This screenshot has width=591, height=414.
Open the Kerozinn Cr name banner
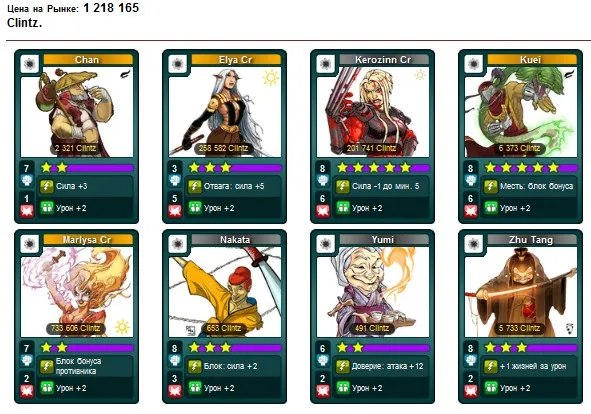384,60
